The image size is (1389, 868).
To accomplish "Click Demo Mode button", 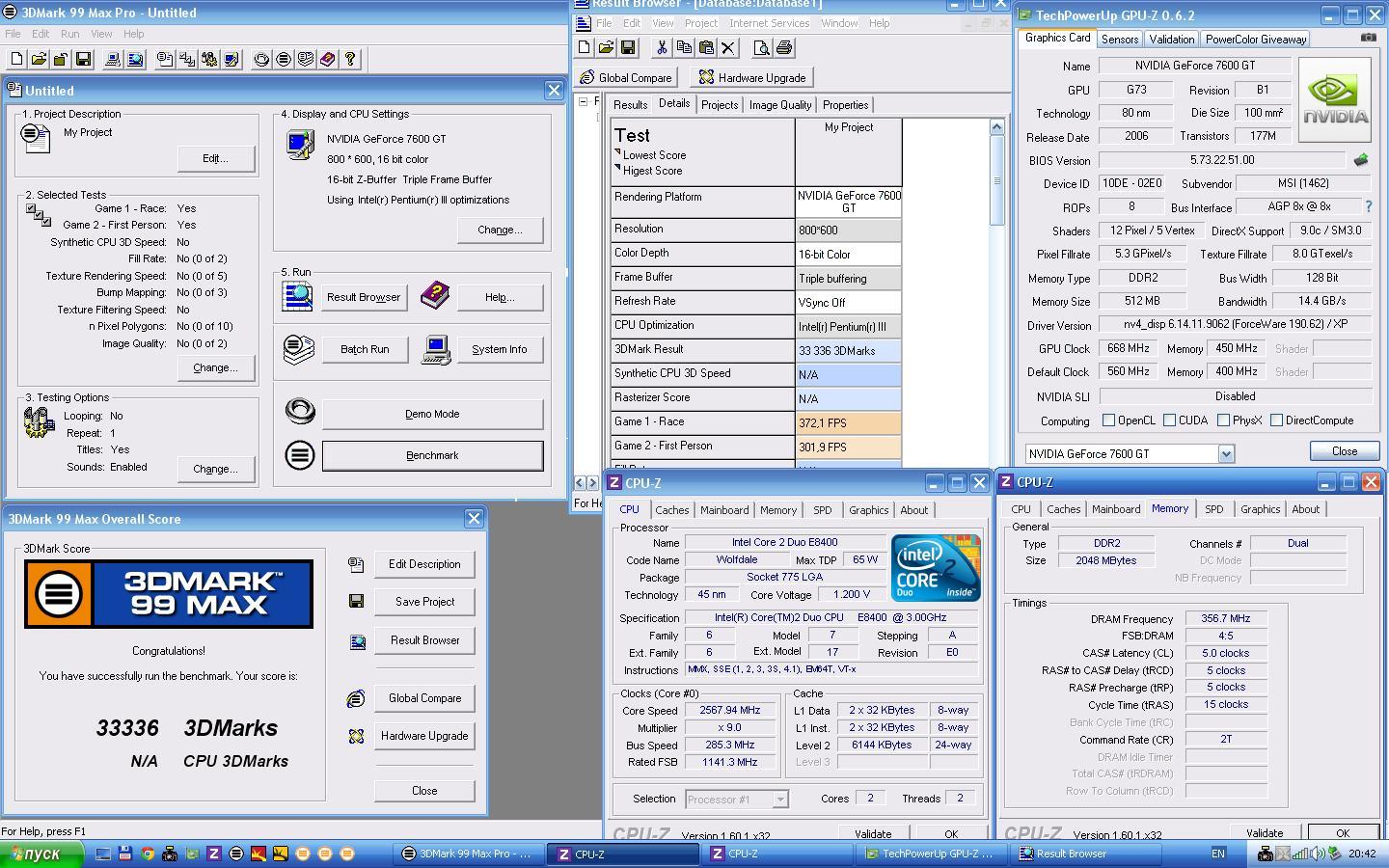I will 432,414.
